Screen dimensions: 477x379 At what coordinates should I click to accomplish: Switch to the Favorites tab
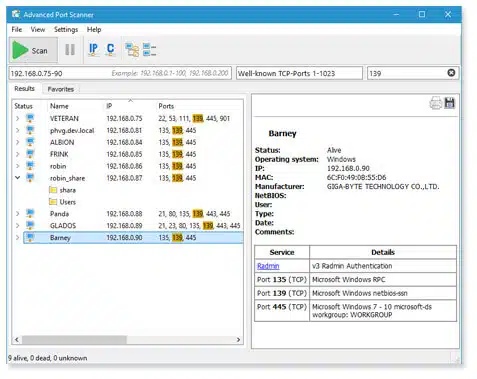61,89
